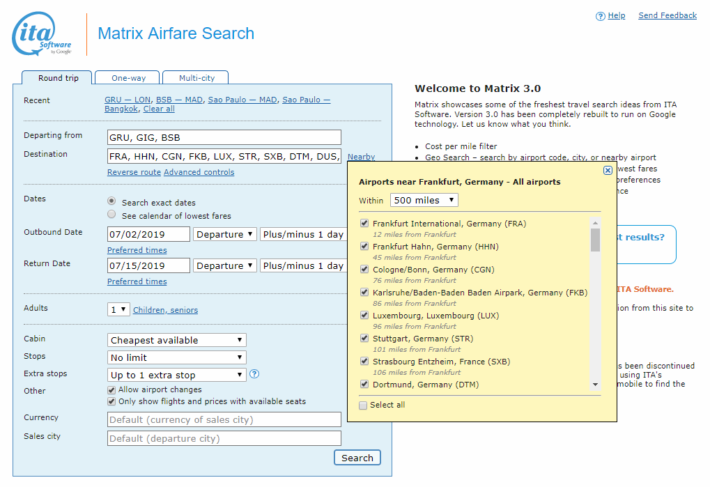
Task: Open the Send Feedback link
Action: (x=667, y=16)
